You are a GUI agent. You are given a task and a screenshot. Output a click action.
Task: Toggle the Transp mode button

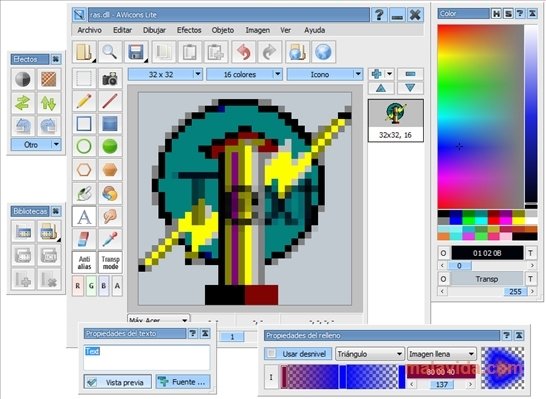coord(110,263)
